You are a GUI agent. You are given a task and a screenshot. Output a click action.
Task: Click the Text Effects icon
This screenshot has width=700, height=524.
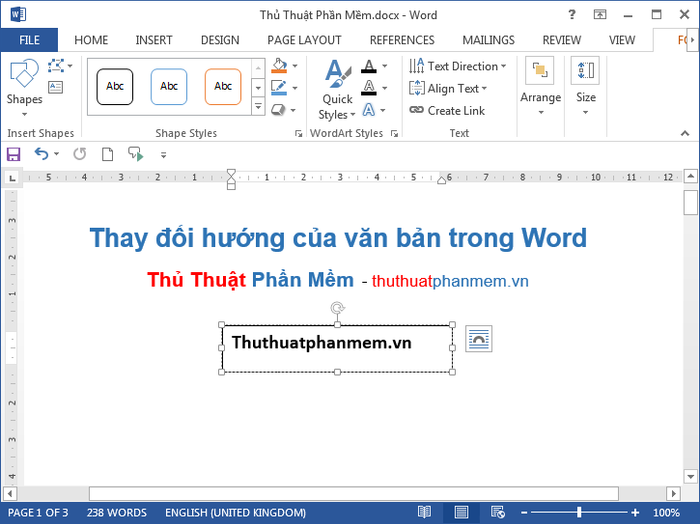point(369,109)
